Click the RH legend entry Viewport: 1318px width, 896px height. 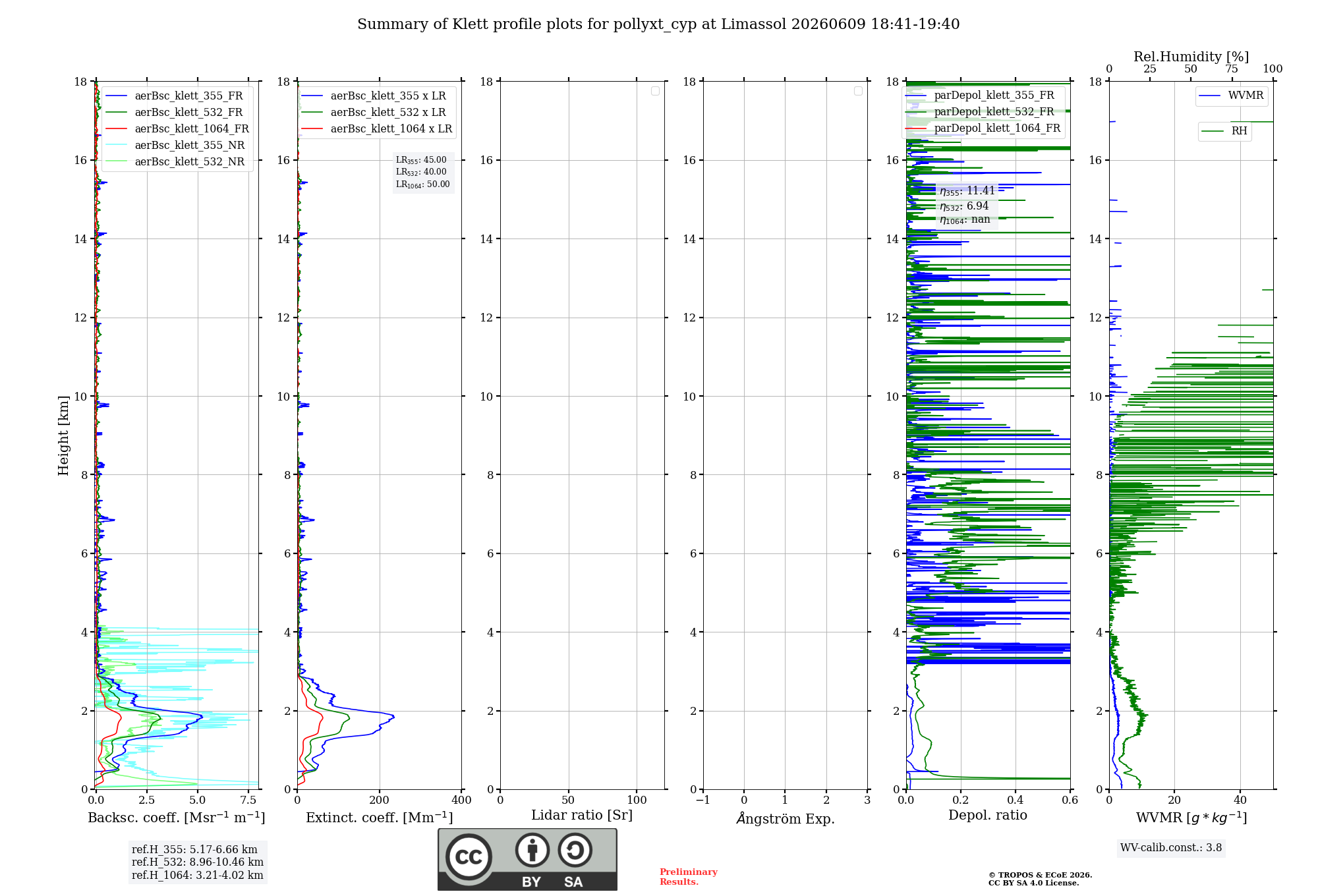pos(1224,131)
